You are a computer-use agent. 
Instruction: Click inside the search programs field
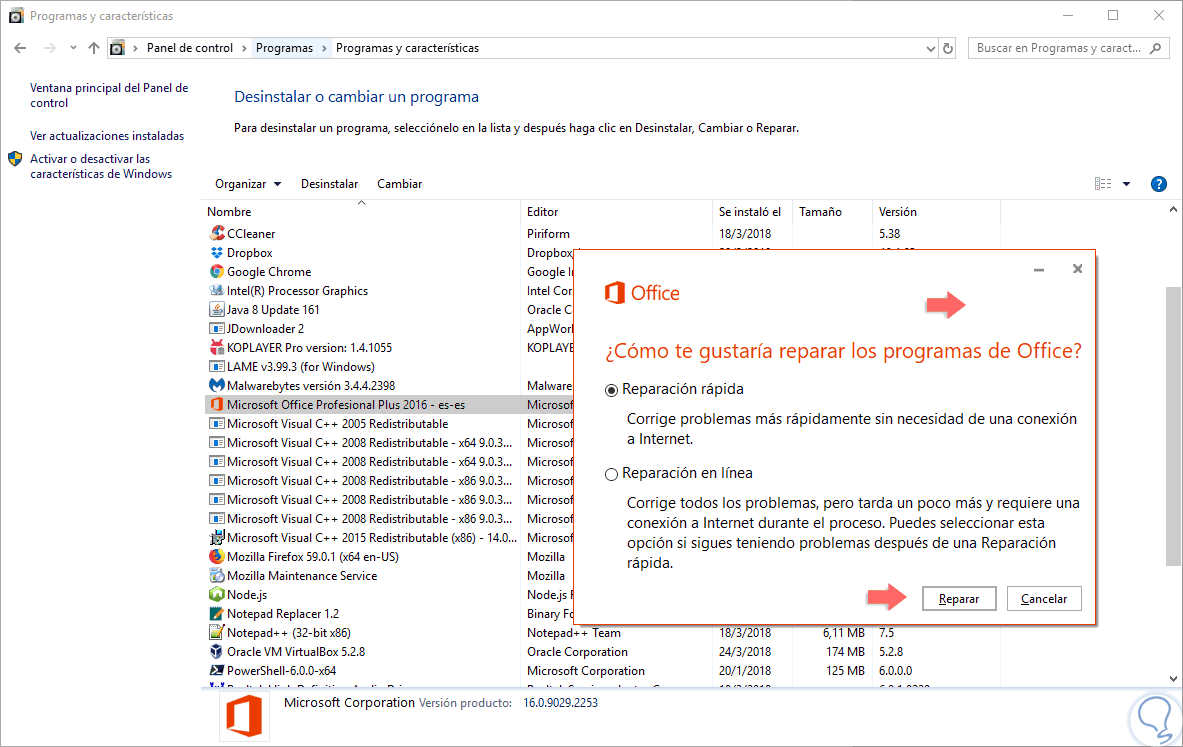[1050, 47]
